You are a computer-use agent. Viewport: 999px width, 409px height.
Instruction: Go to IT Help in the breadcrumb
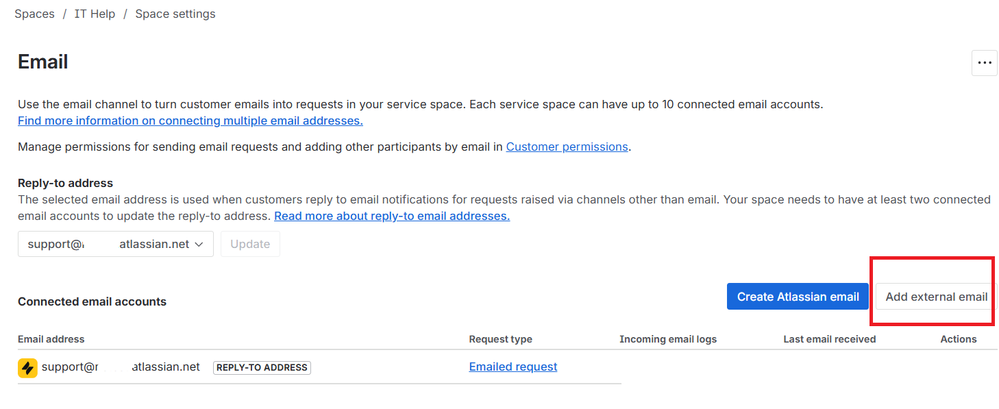pos(95,13)
